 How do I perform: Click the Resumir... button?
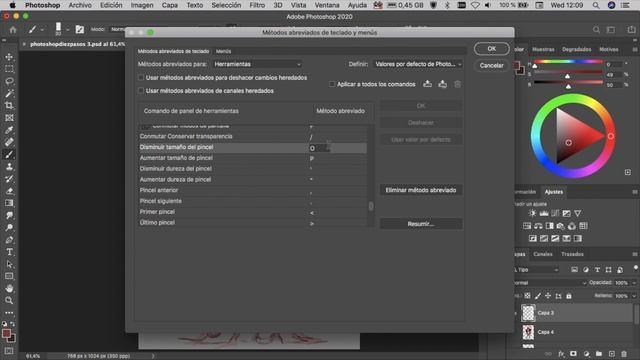(x=421, y=224)
